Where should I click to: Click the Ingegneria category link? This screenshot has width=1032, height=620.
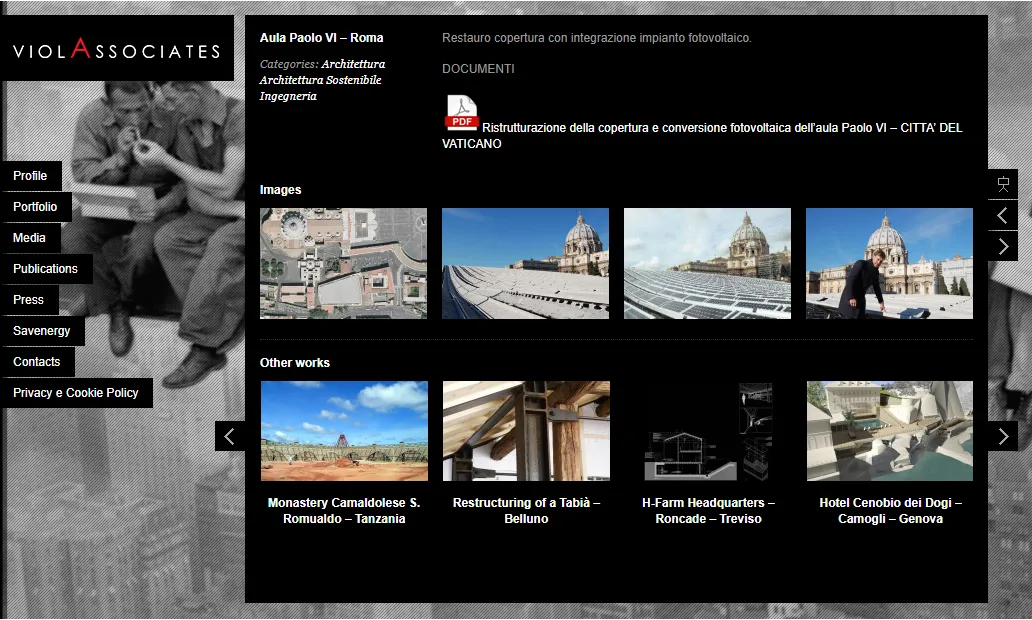[288, 96]
